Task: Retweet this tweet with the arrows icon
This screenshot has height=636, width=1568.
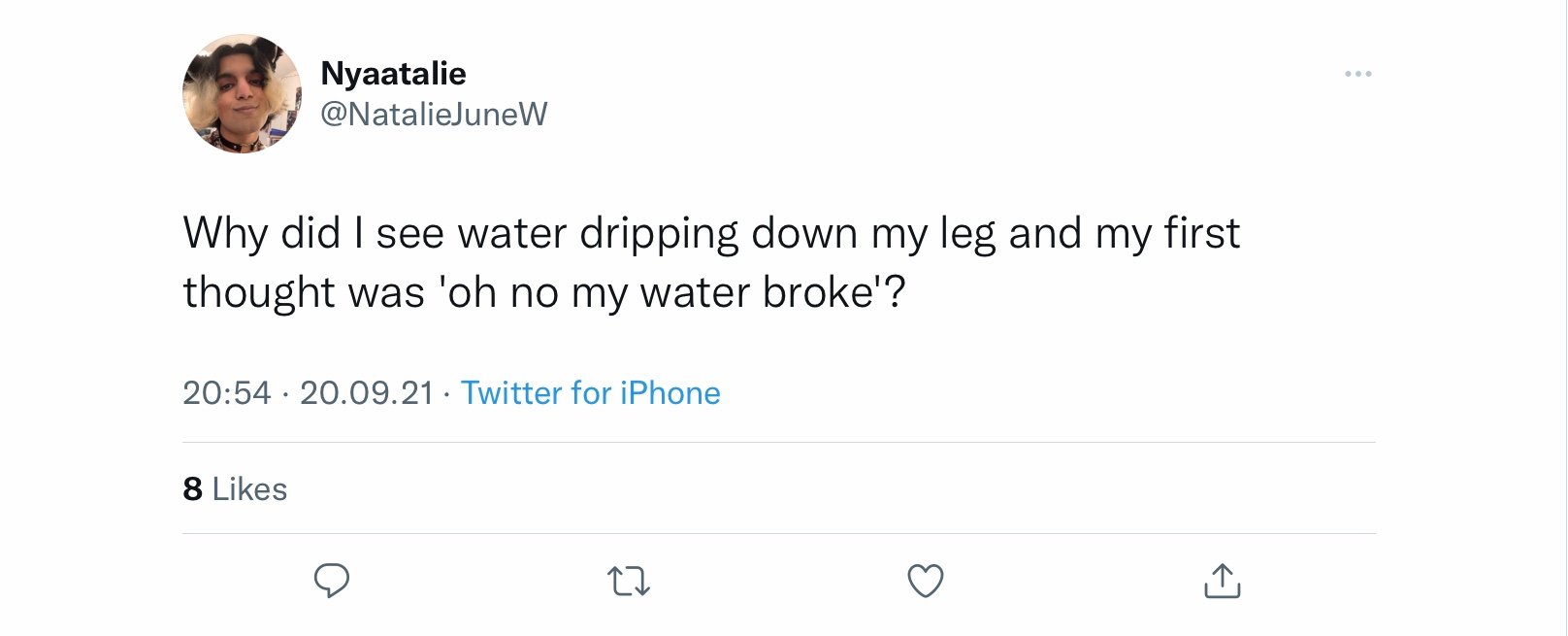Action: coord(629,582)
